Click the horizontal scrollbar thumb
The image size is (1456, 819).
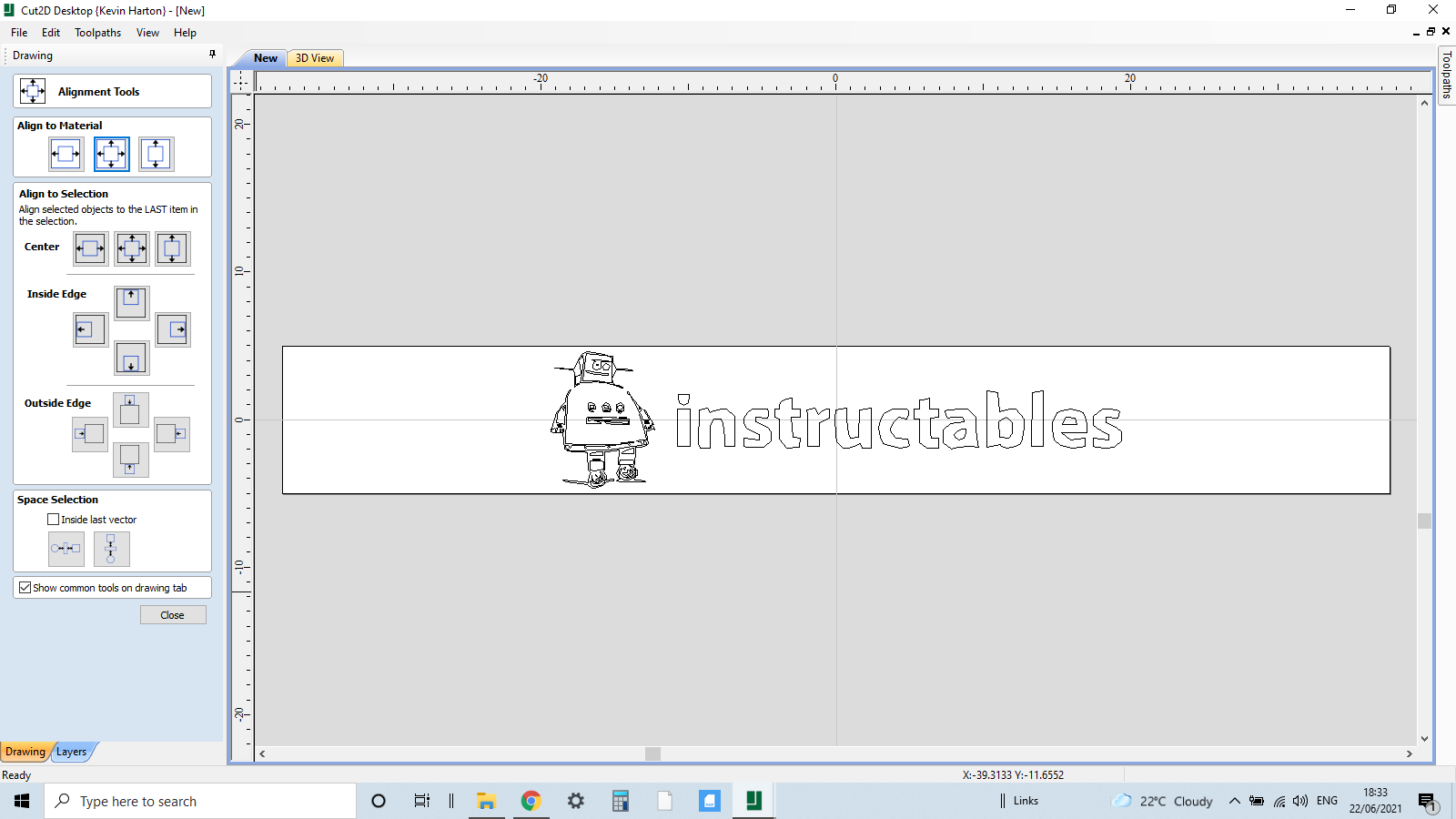tap(652, 753)
